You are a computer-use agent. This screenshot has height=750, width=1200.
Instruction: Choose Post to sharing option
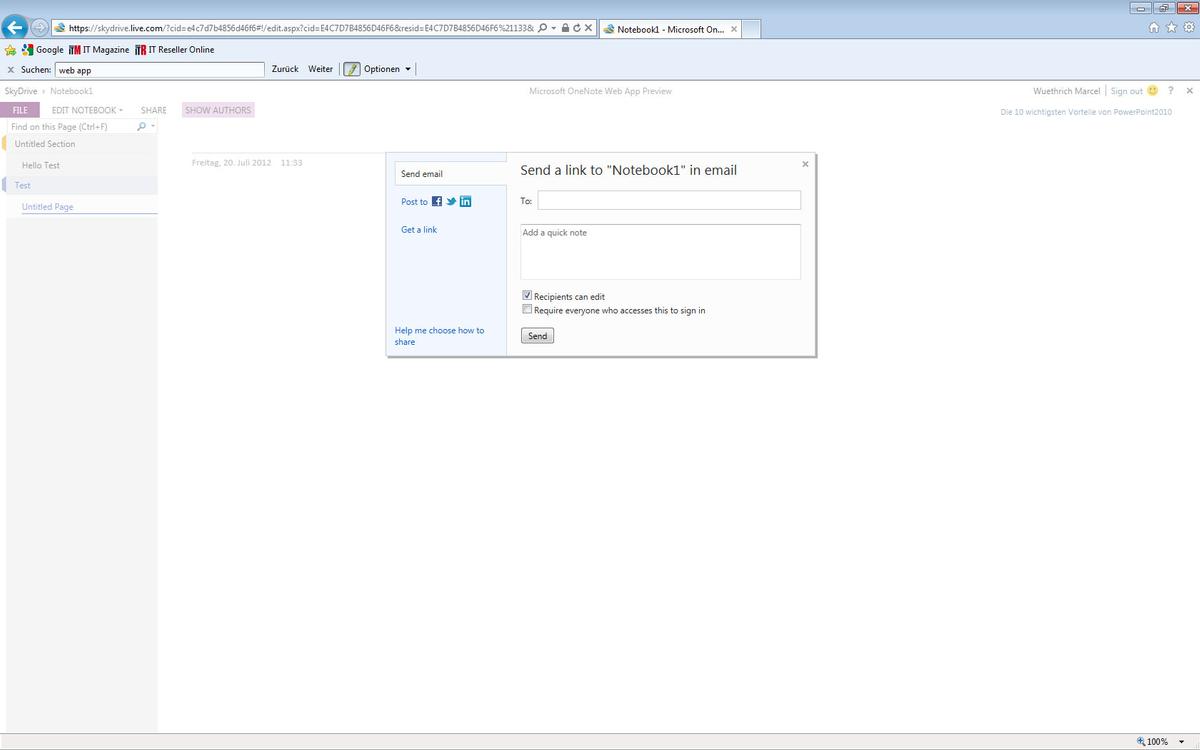coord(414,202)
